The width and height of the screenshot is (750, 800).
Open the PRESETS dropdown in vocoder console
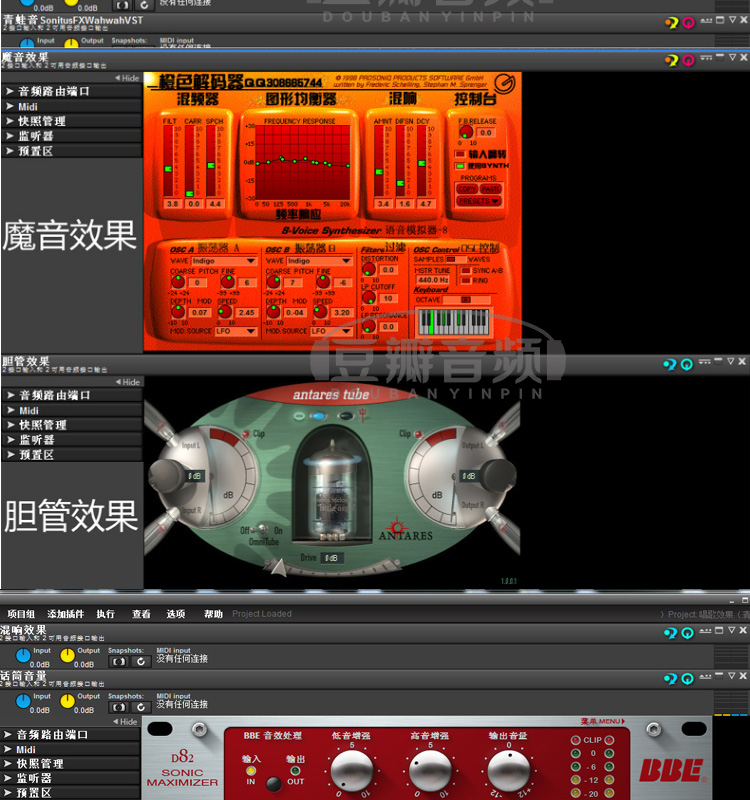(x=479, y=201)
